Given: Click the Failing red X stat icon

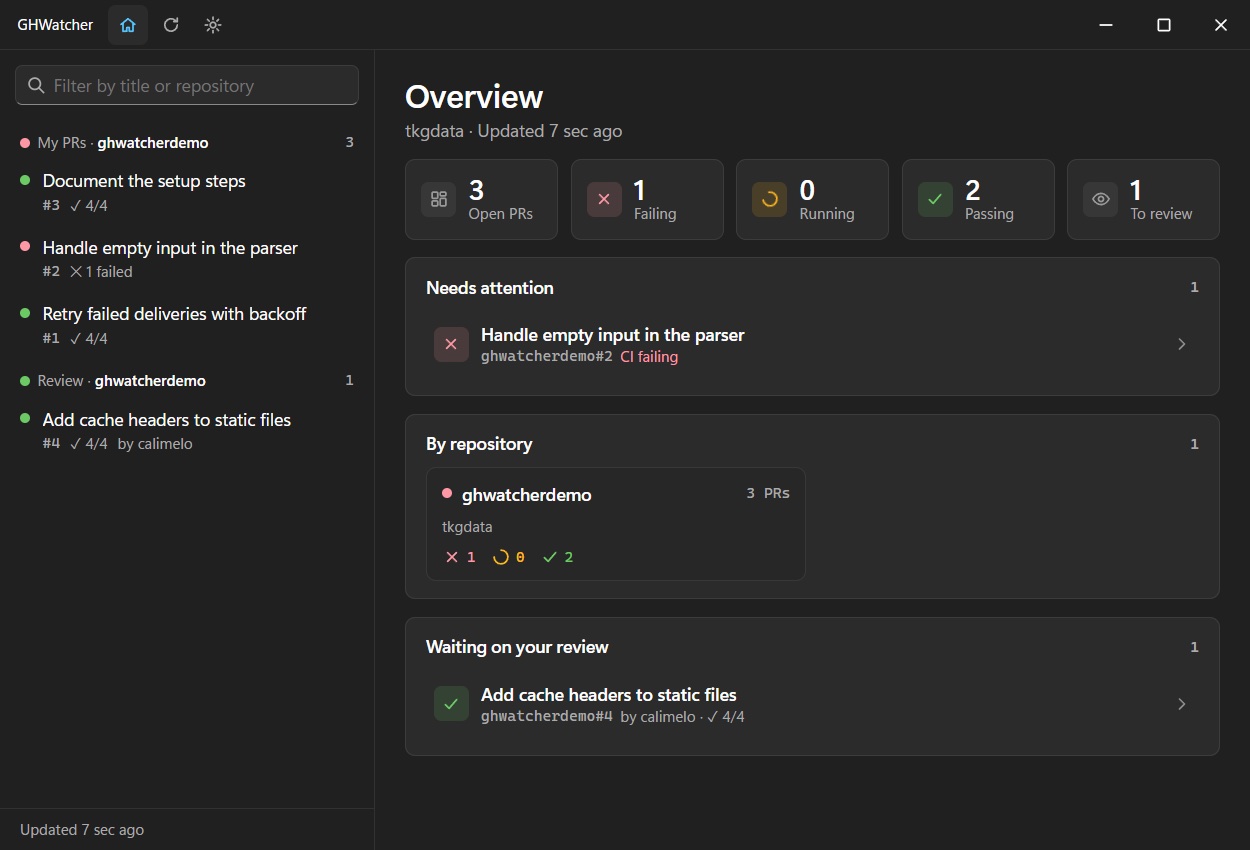Looking at the screenshot, I should [x=604, y=199].
